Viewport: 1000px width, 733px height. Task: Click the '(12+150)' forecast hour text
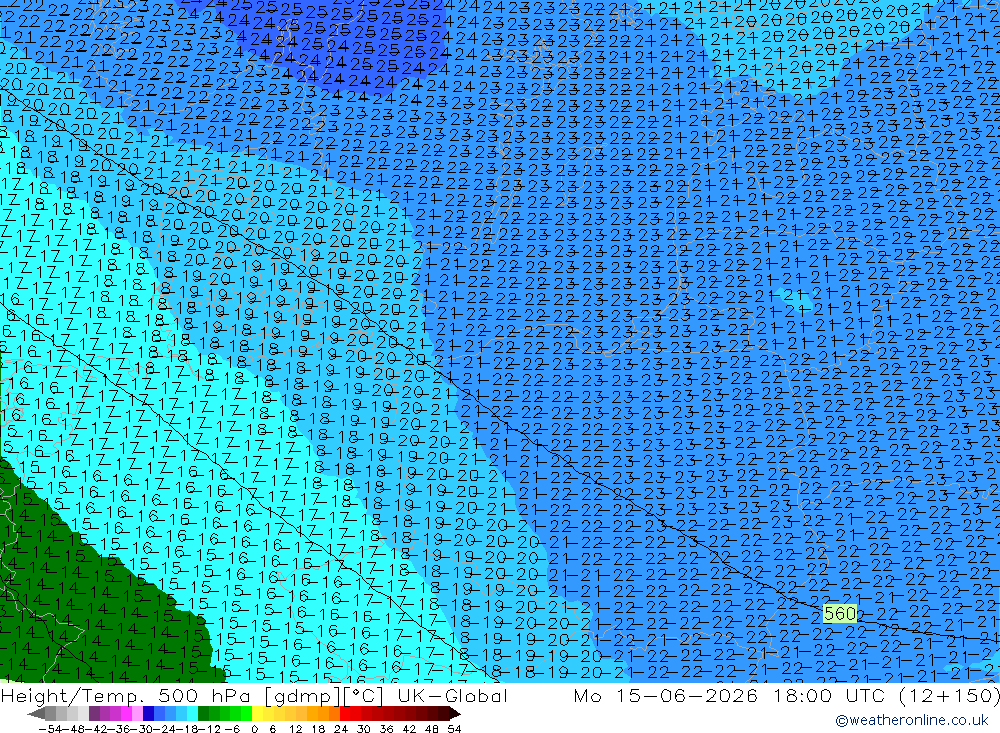tap(950, 695)
